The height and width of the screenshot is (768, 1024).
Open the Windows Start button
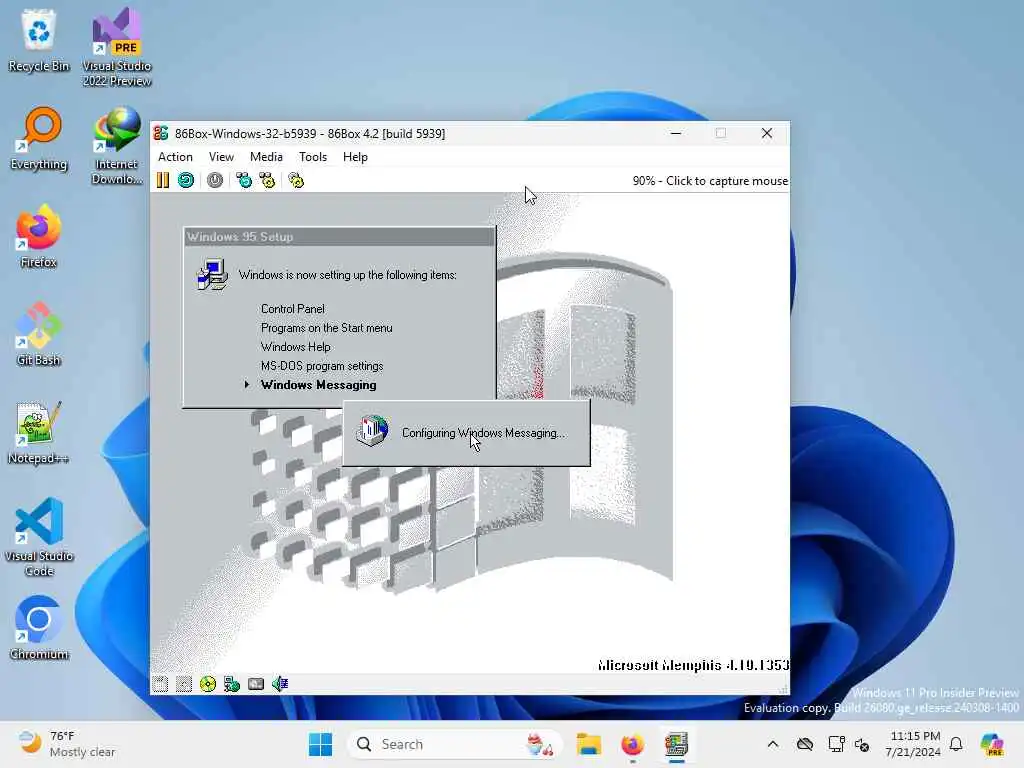(320, 744)
